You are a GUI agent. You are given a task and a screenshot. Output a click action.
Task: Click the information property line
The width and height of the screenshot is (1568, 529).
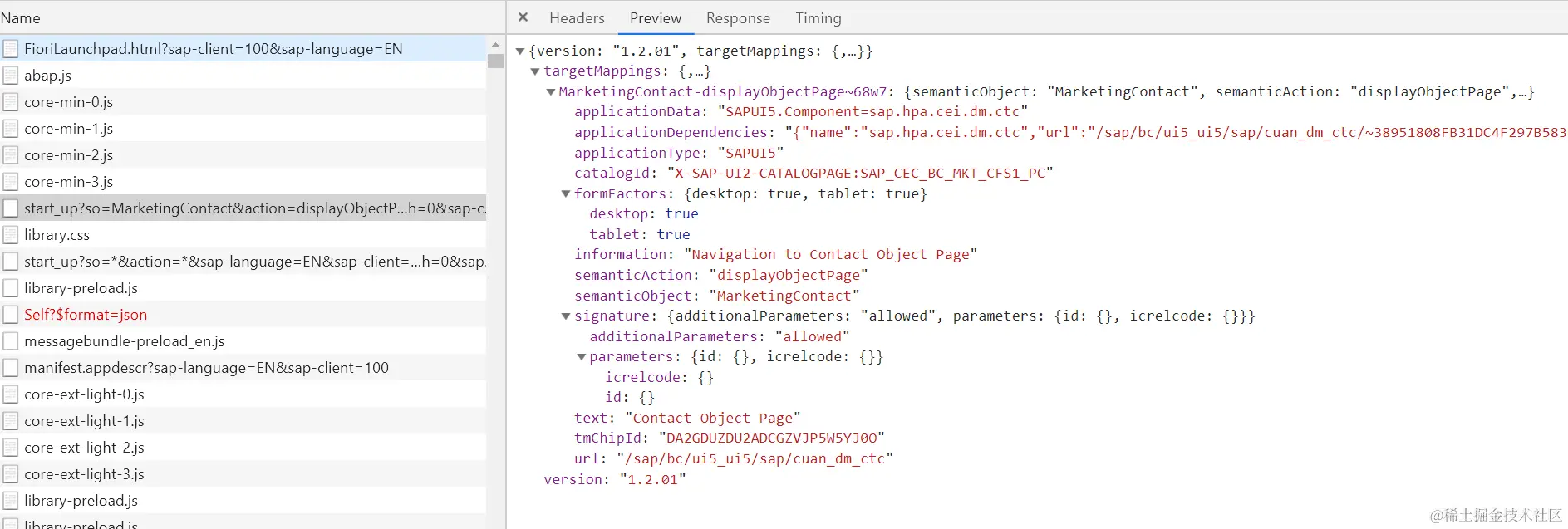775,255
